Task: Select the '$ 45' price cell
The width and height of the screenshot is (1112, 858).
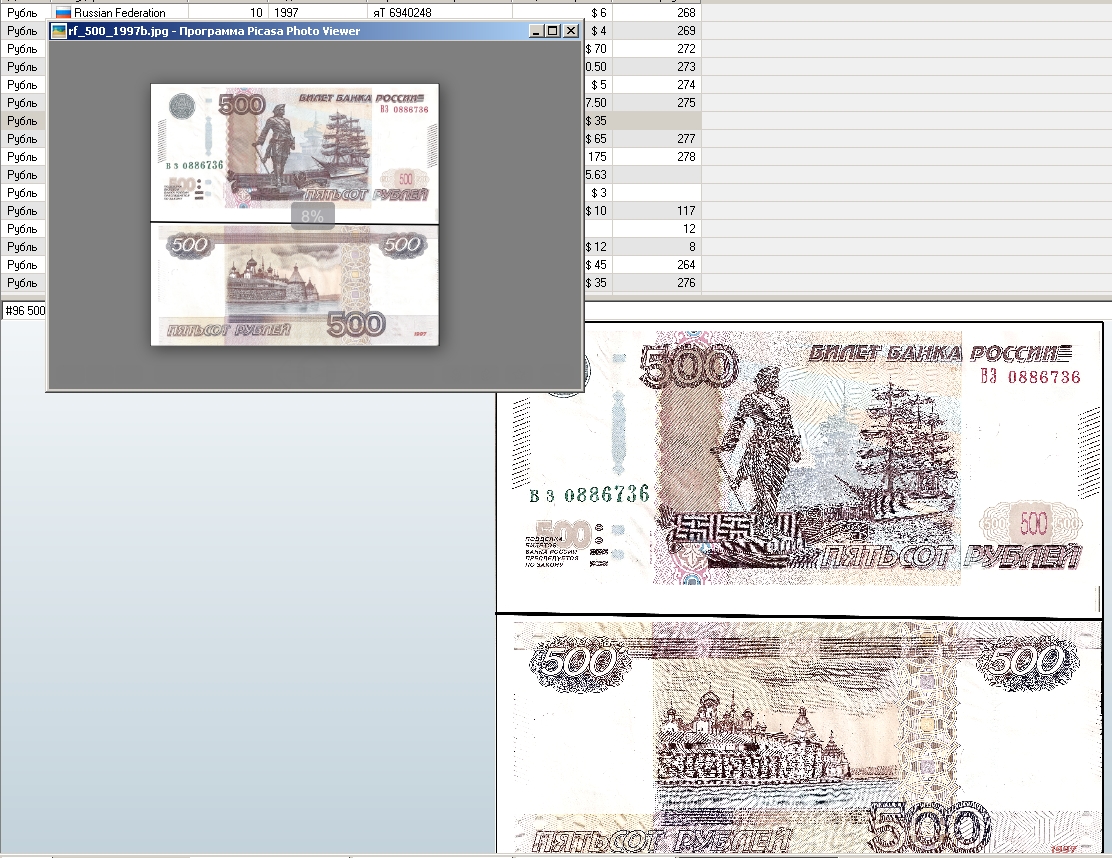Action: (x=598, y=264)
